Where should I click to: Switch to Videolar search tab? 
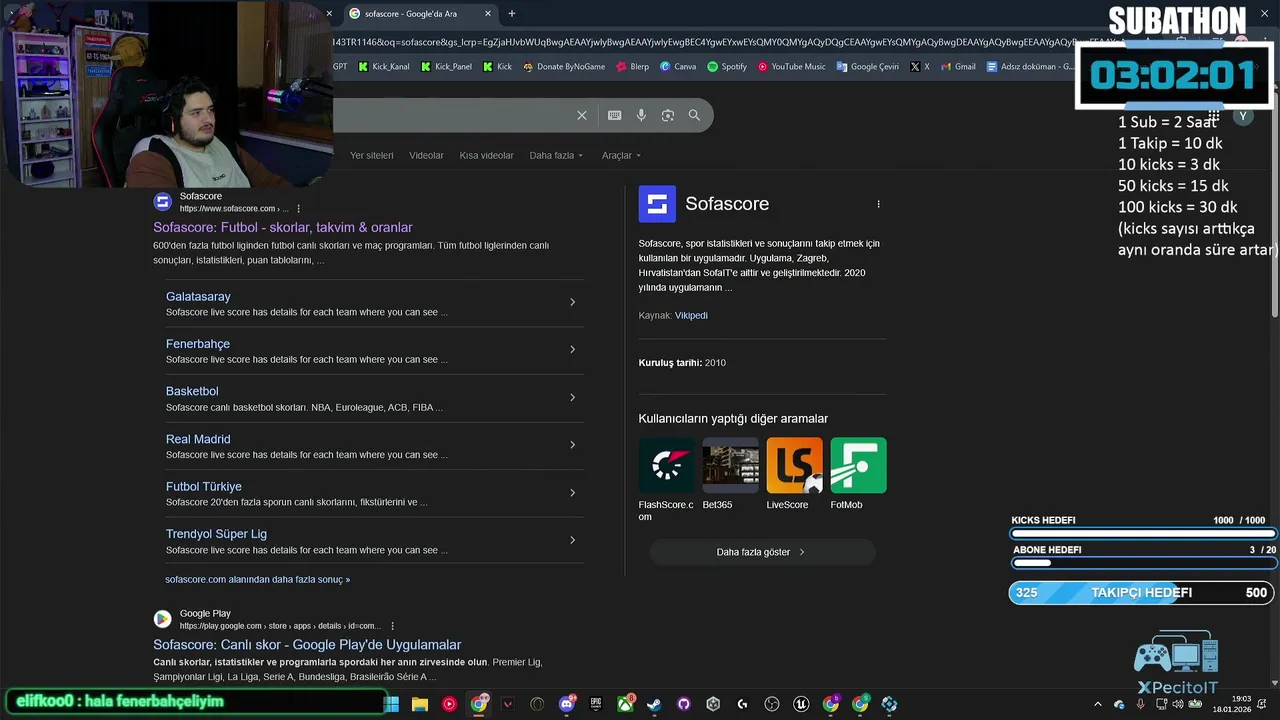(426, 156)
